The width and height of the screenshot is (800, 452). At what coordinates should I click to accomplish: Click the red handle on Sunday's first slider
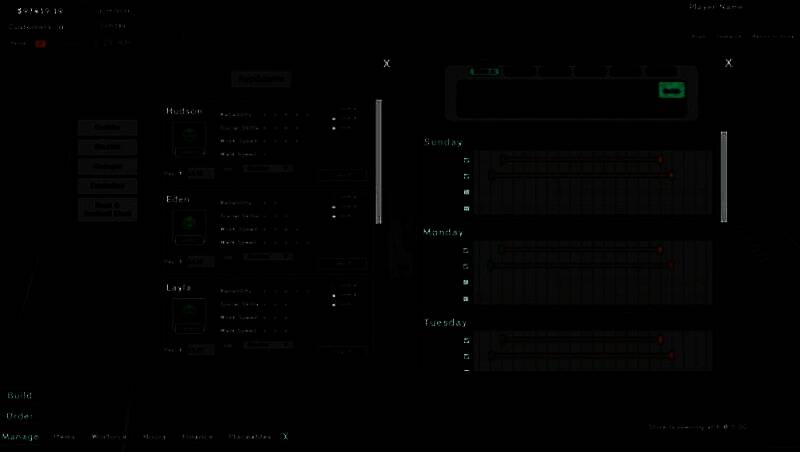point(660,160)
